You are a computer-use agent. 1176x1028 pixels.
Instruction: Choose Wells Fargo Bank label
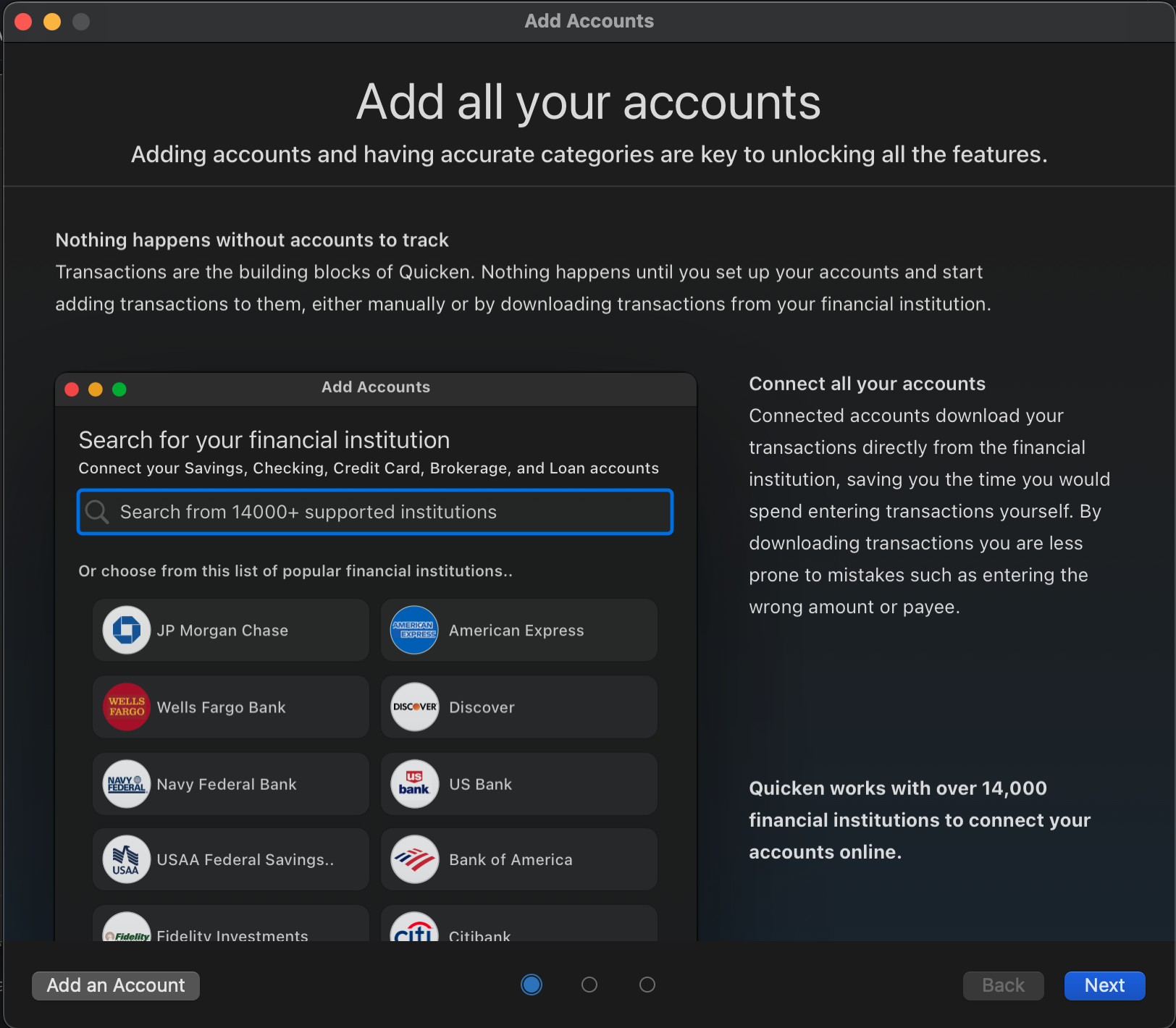tap(221, 707)
